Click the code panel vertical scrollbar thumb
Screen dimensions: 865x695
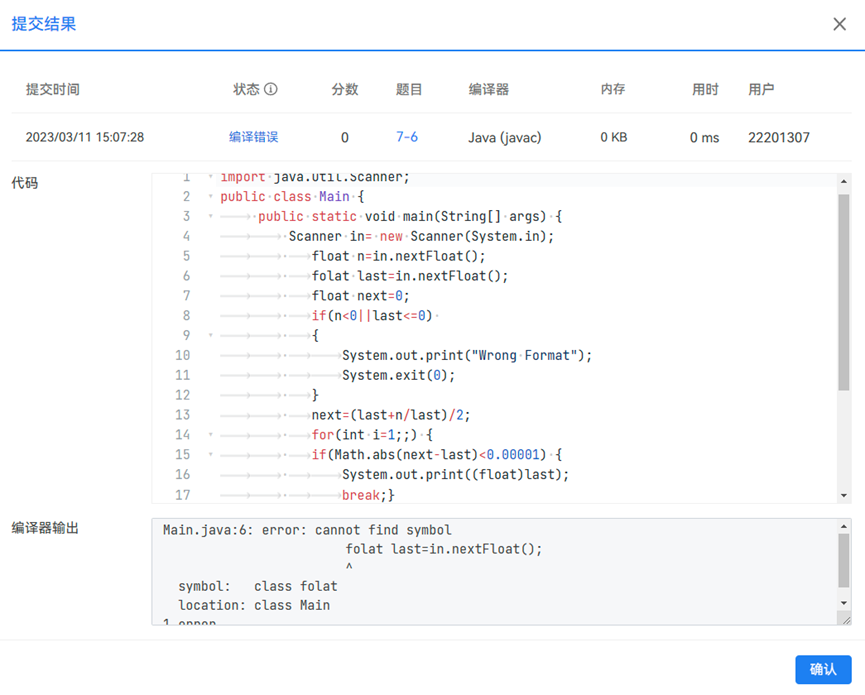(x=844, y=290)
